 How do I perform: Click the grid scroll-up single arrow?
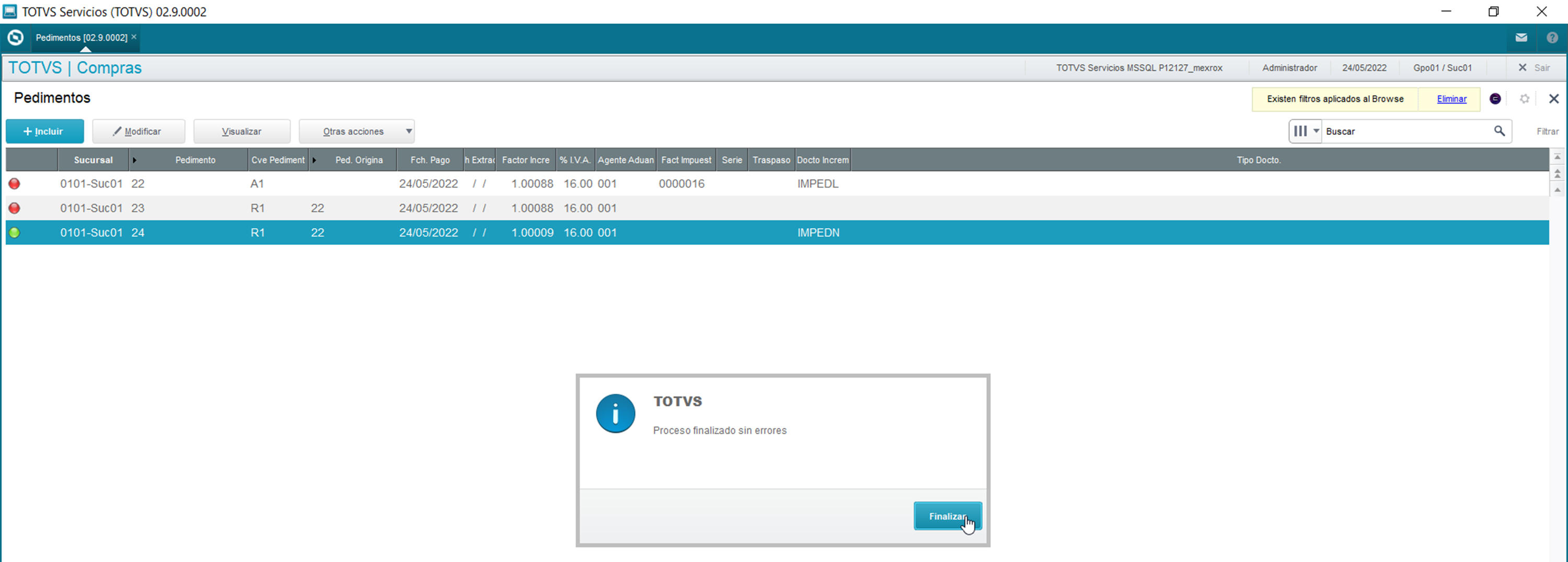1557,190
